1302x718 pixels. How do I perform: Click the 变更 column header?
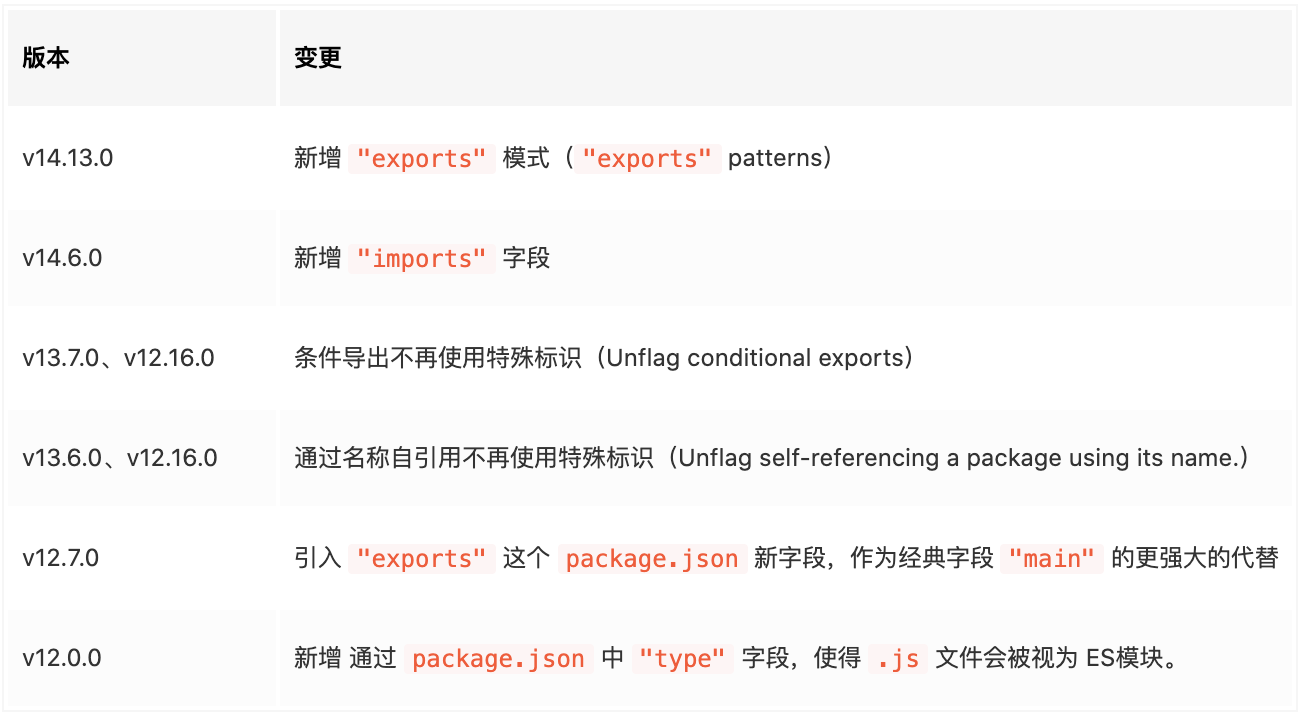318,58
